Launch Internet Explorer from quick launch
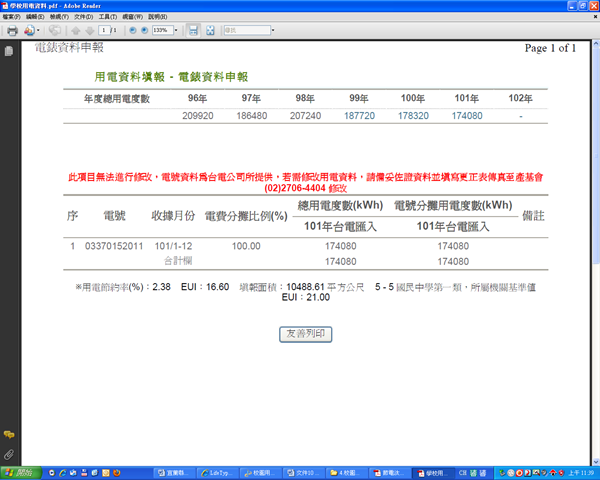The image size is (600, 480). [63, 473]
